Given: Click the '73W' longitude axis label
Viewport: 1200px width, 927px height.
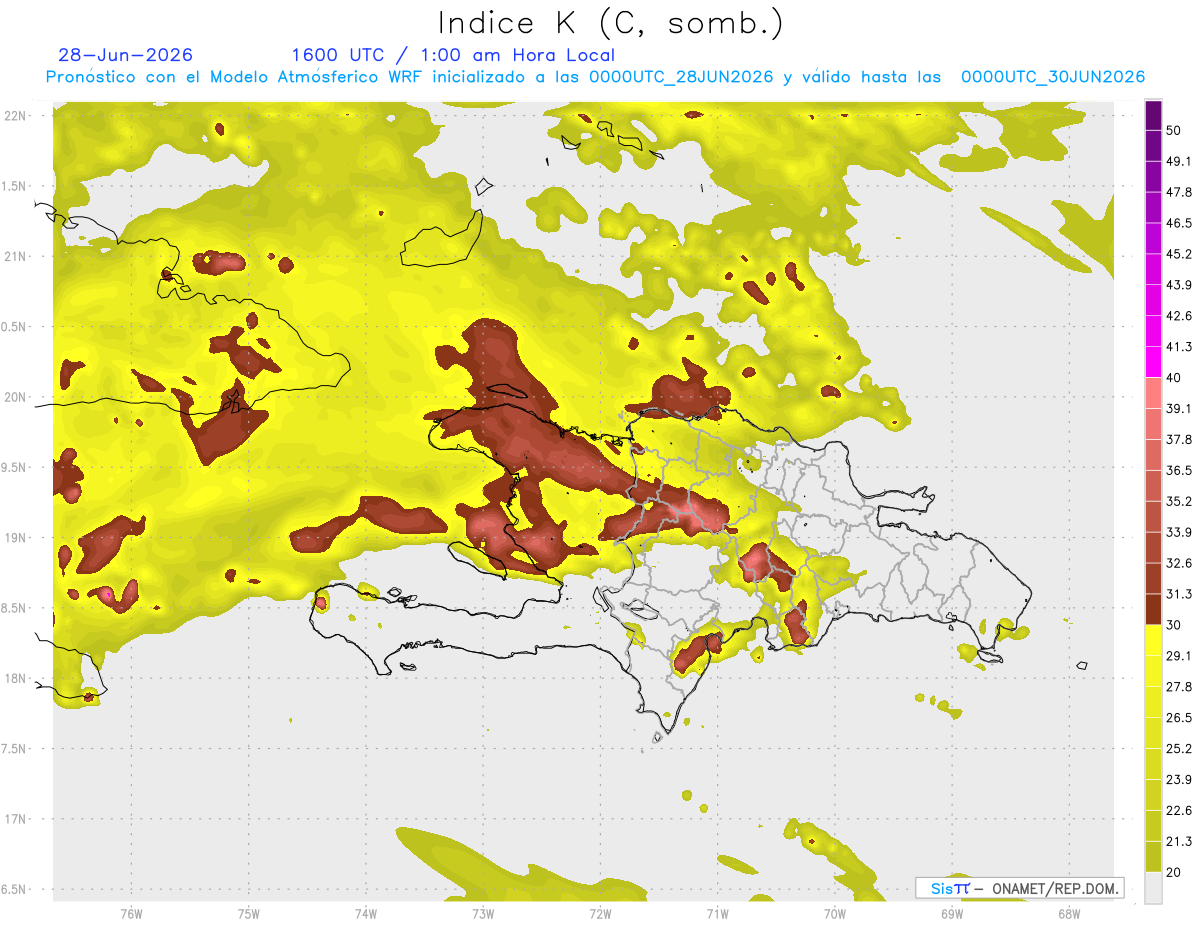Looking at the screenshot, I should point(483,913).
